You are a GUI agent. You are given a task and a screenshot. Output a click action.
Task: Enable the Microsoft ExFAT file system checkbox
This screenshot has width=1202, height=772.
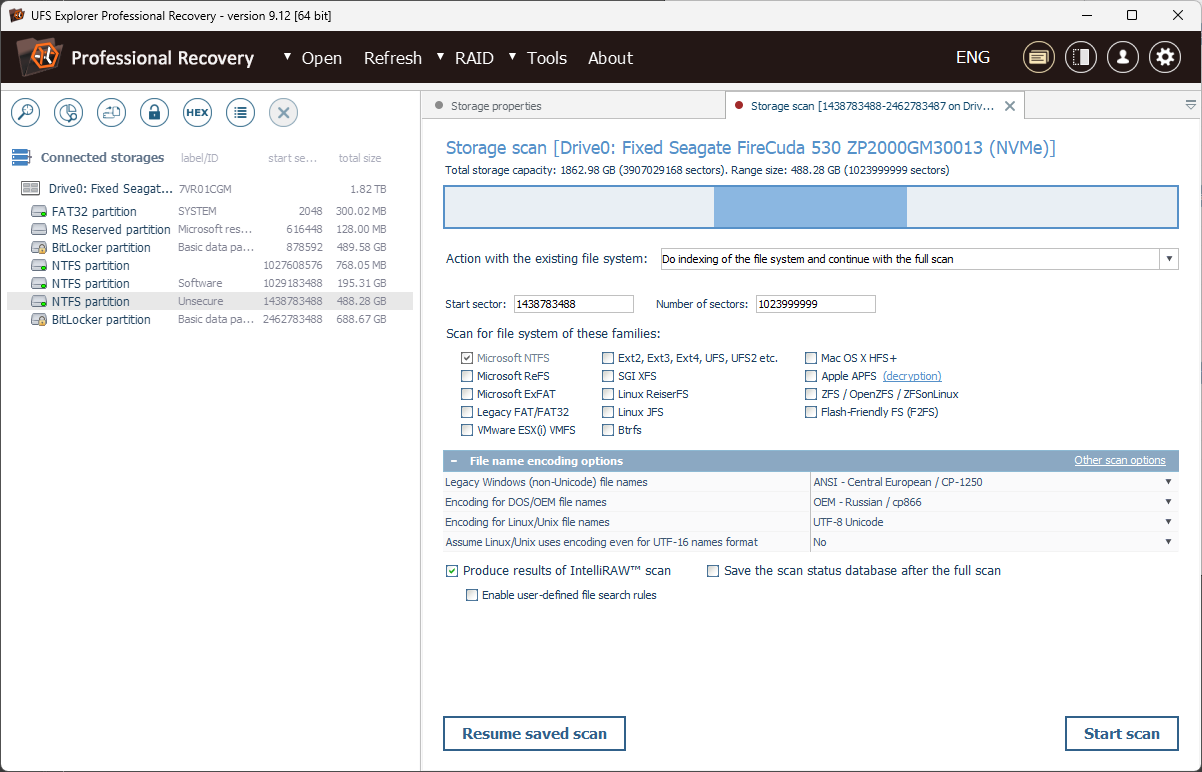click(x=466, y=393)
